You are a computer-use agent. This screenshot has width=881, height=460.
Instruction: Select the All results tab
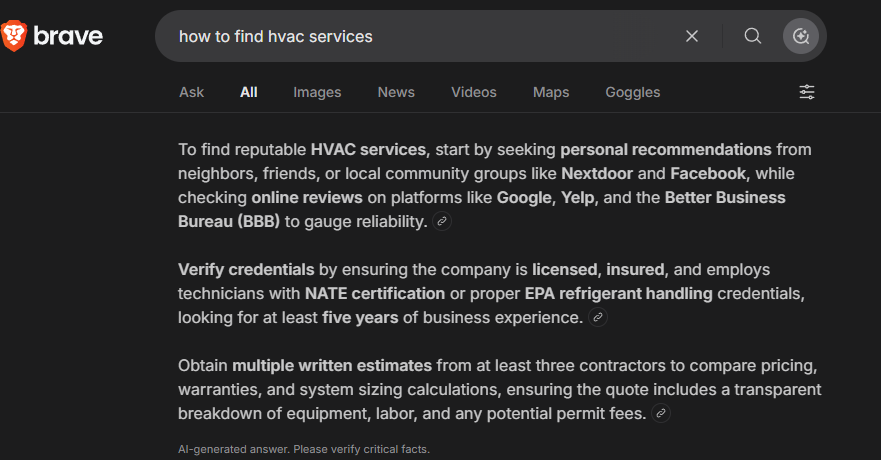pyautogui.click(x=248, y=92)
